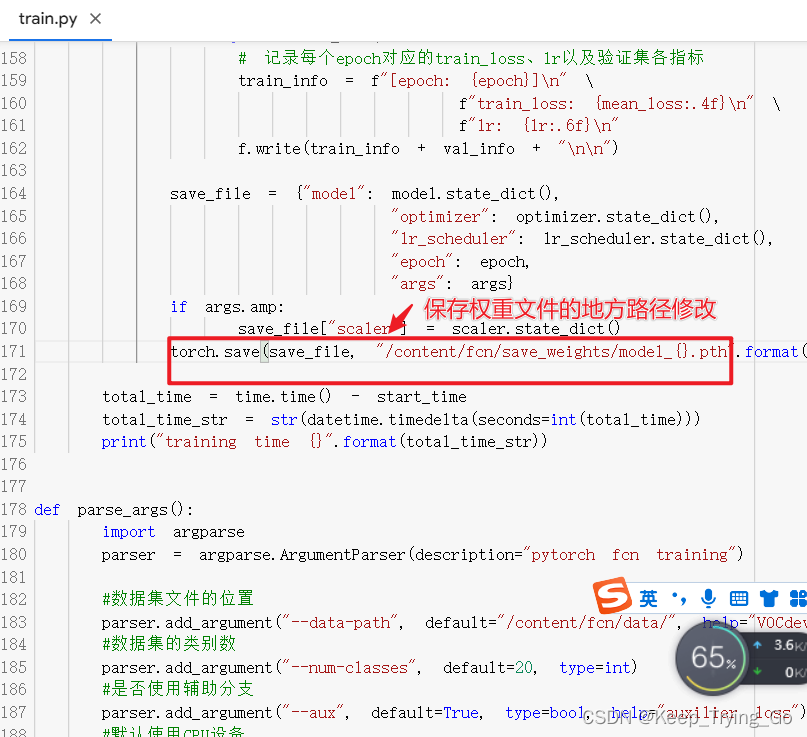Click comment '#数据集的类别数' on line 184
807x737 pixels.
point(169,644)
